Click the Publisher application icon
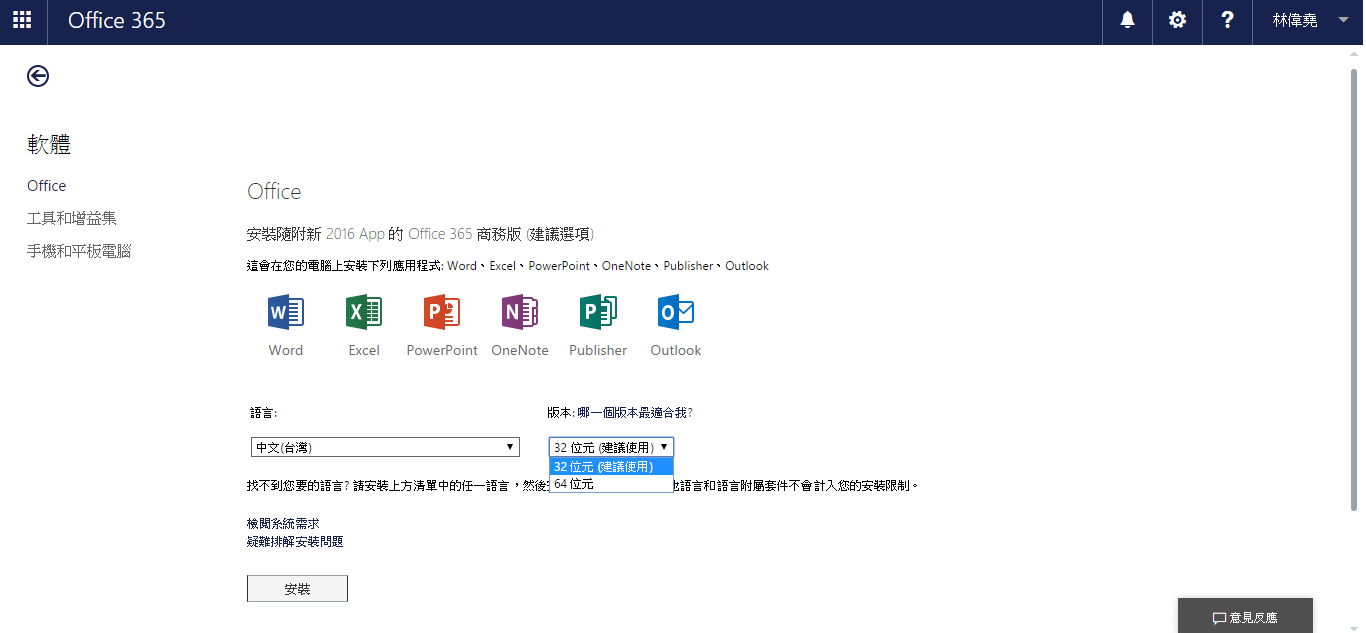Viewport: 1366px width, 633px height. (598, 313)
